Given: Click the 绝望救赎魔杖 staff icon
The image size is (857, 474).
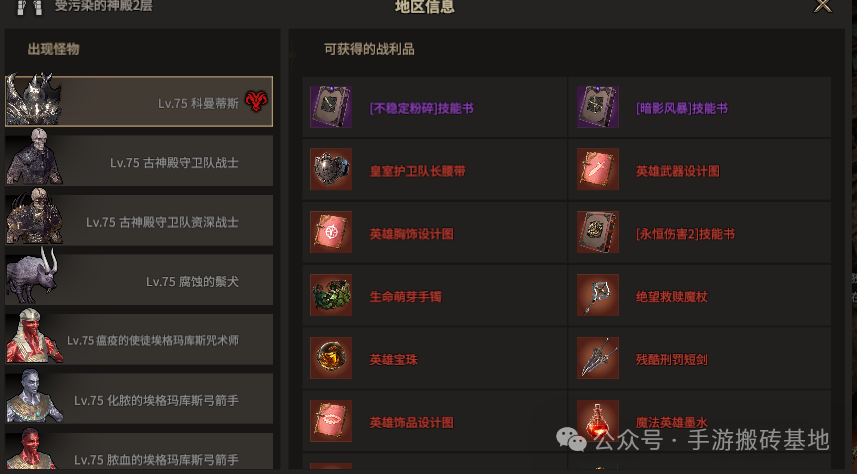Looking at the screenshot, I should tap(598, 295).
